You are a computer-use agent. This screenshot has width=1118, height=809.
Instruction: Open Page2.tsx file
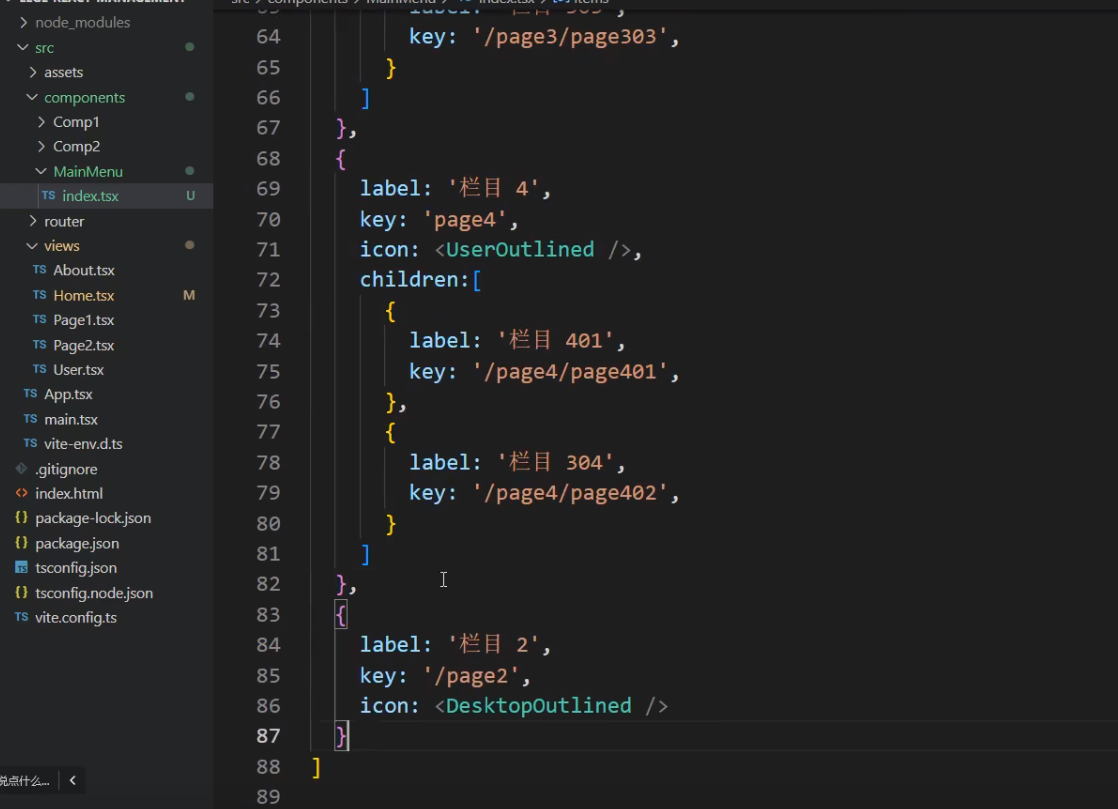coord(83,345)
